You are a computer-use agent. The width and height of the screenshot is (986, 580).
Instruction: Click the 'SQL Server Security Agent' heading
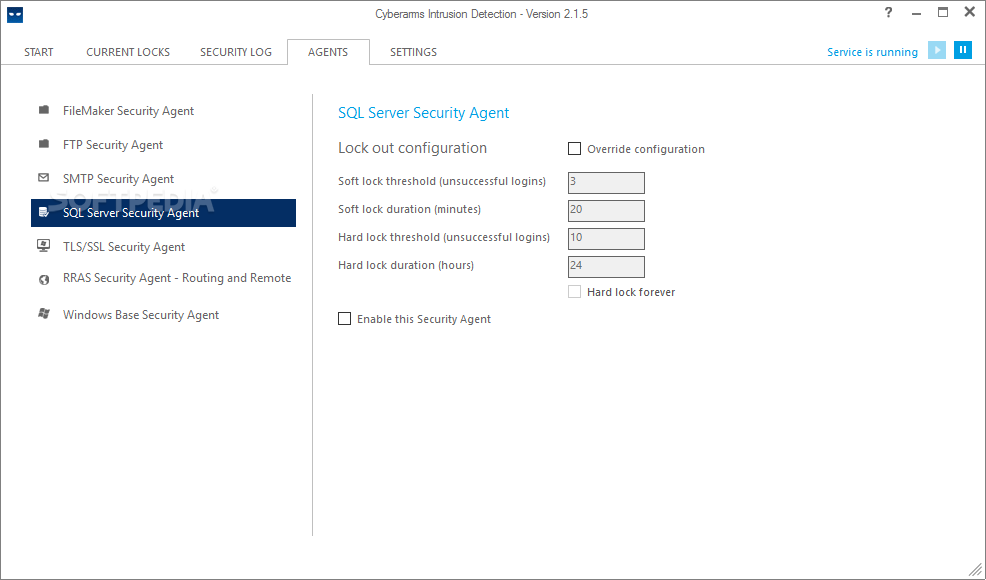click(423, 113)
